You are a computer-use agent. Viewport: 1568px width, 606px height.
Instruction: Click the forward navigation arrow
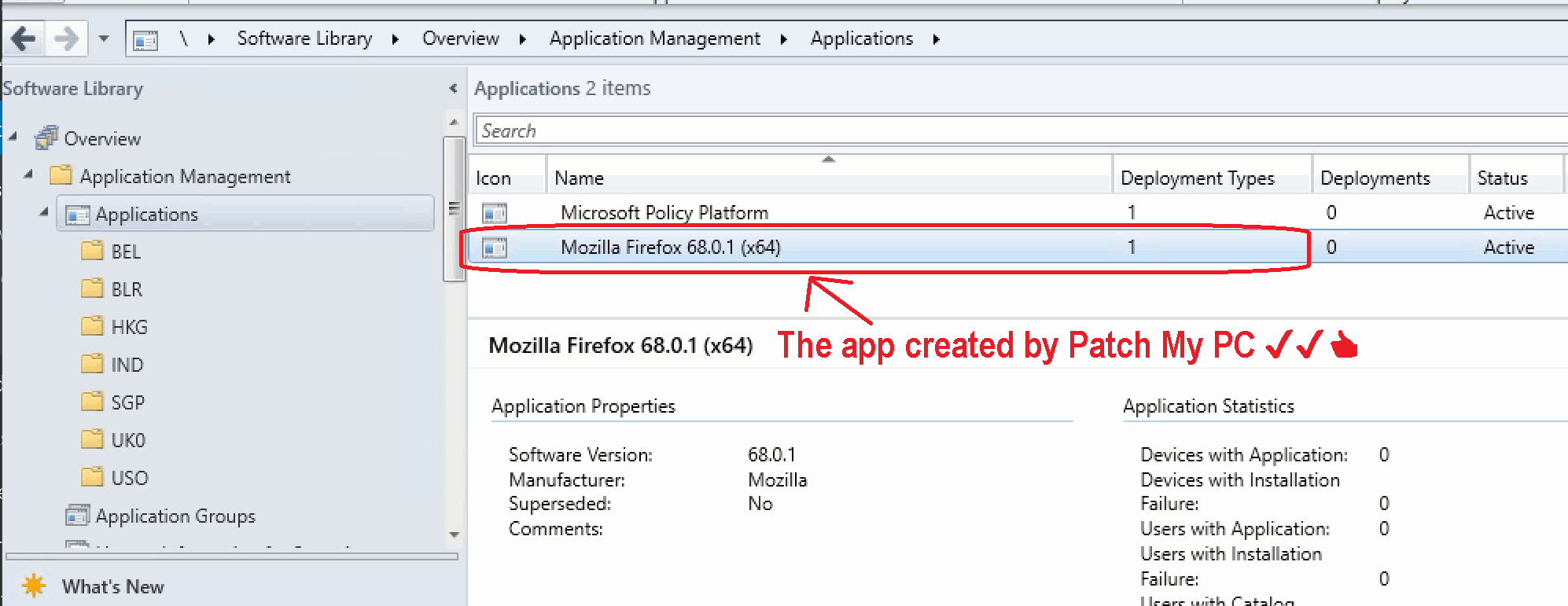[x=66, y=39]
